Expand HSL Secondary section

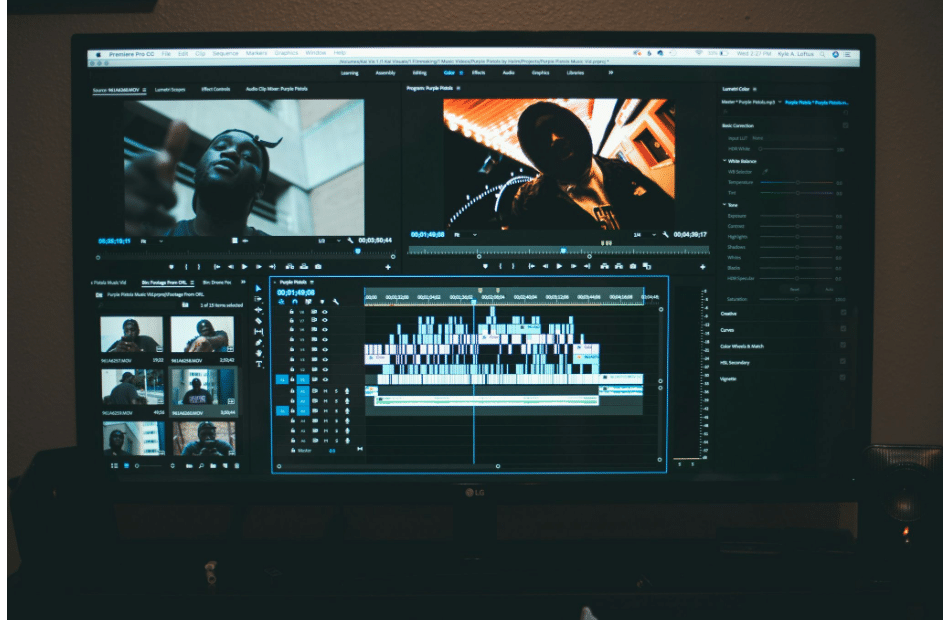point(735,362)
